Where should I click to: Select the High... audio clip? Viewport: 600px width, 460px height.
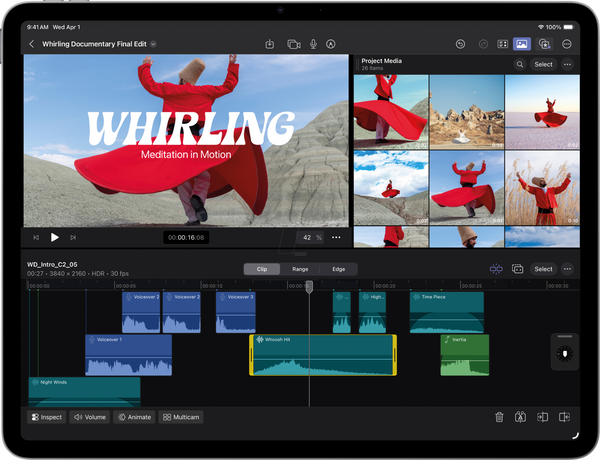pos(372,312)
